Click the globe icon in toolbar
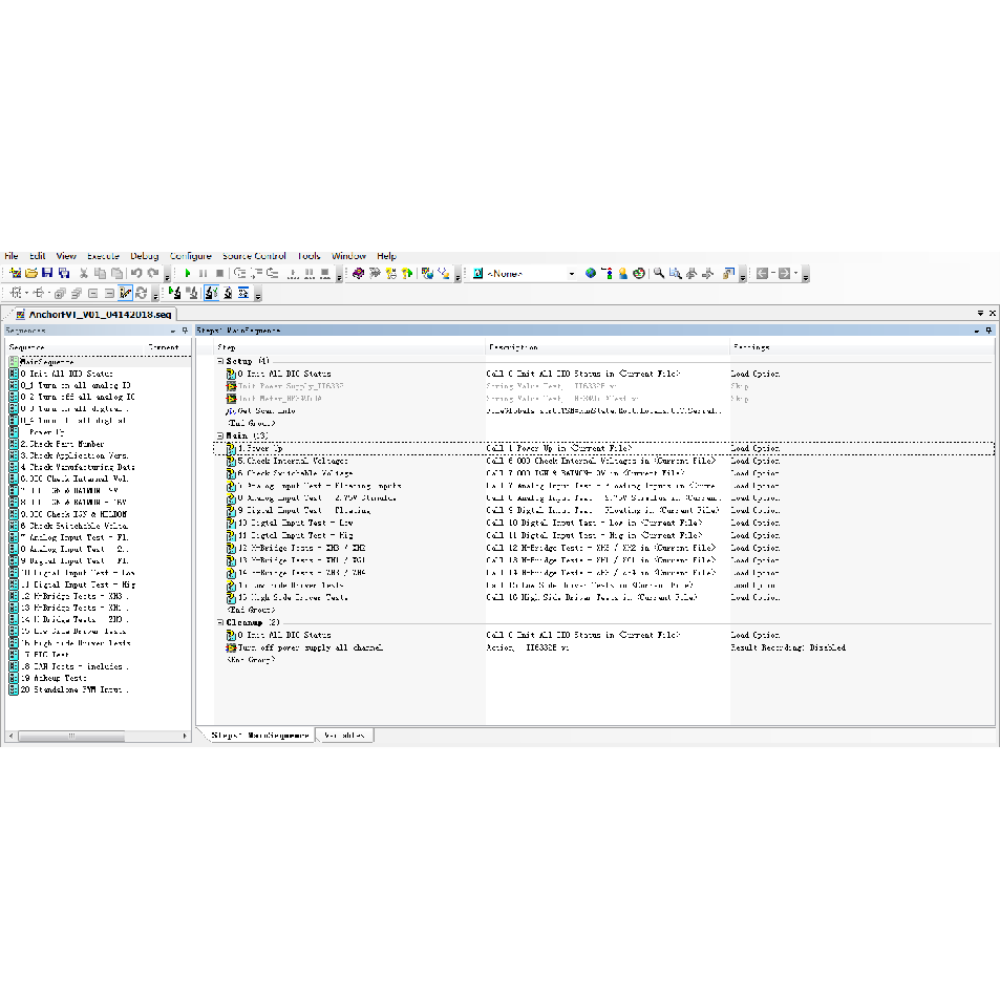This screenshot has width=1000, height=1000. [591, 273]
